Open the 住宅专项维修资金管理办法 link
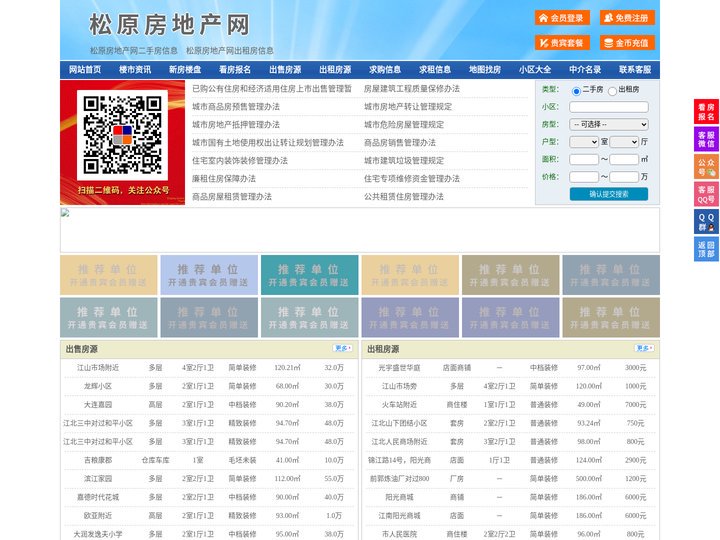Viewport: 720px width, 540px height. point(412,179)
